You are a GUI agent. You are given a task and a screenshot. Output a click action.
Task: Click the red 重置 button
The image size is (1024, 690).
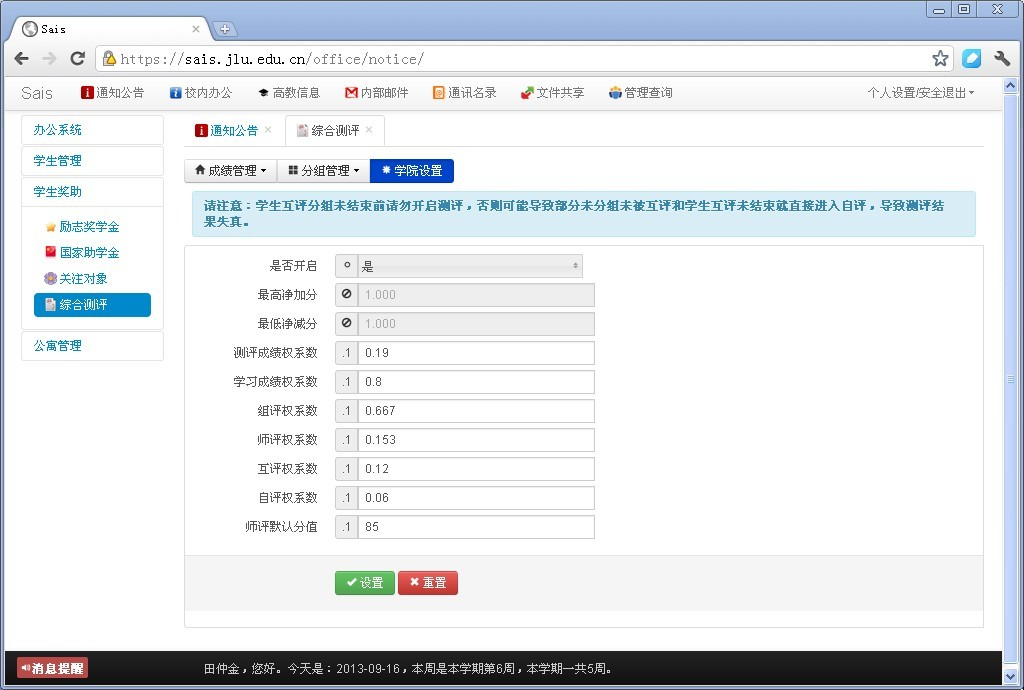coord(428,583)
